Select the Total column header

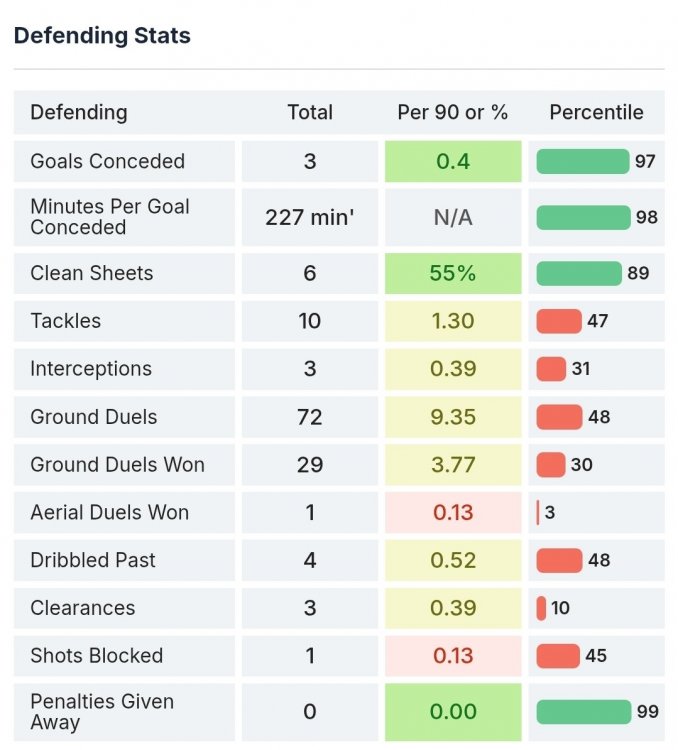[310, 112]
